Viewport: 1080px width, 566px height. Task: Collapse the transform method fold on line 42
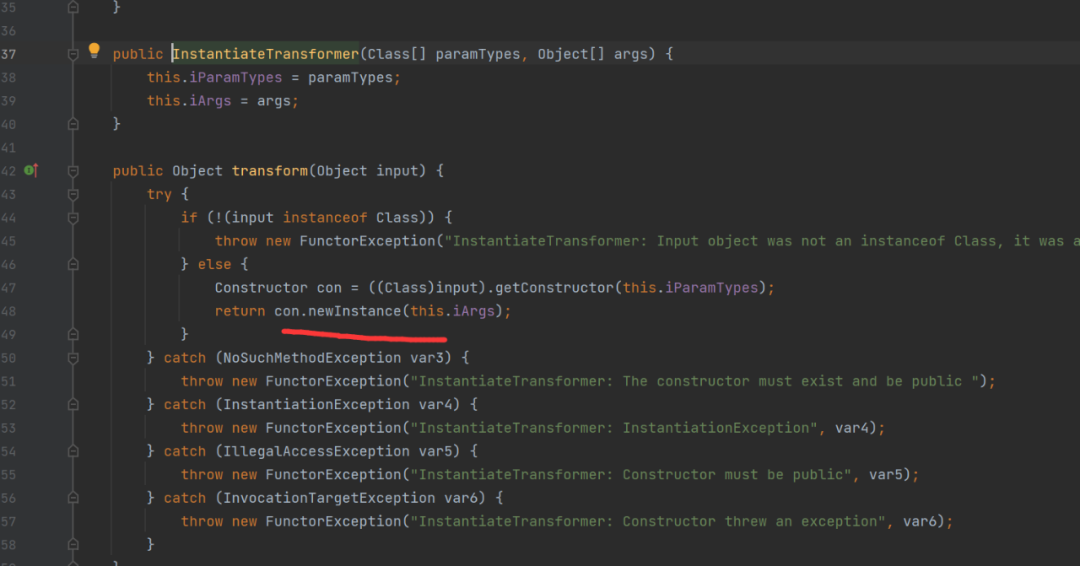coord(73,171)
